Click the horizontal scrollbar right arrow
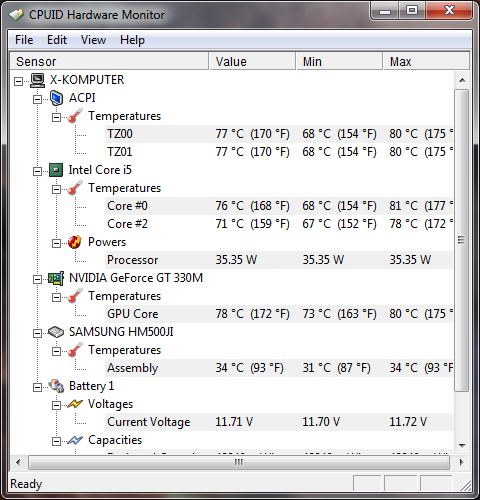This screenshot has width=480, height=500. 462,462
